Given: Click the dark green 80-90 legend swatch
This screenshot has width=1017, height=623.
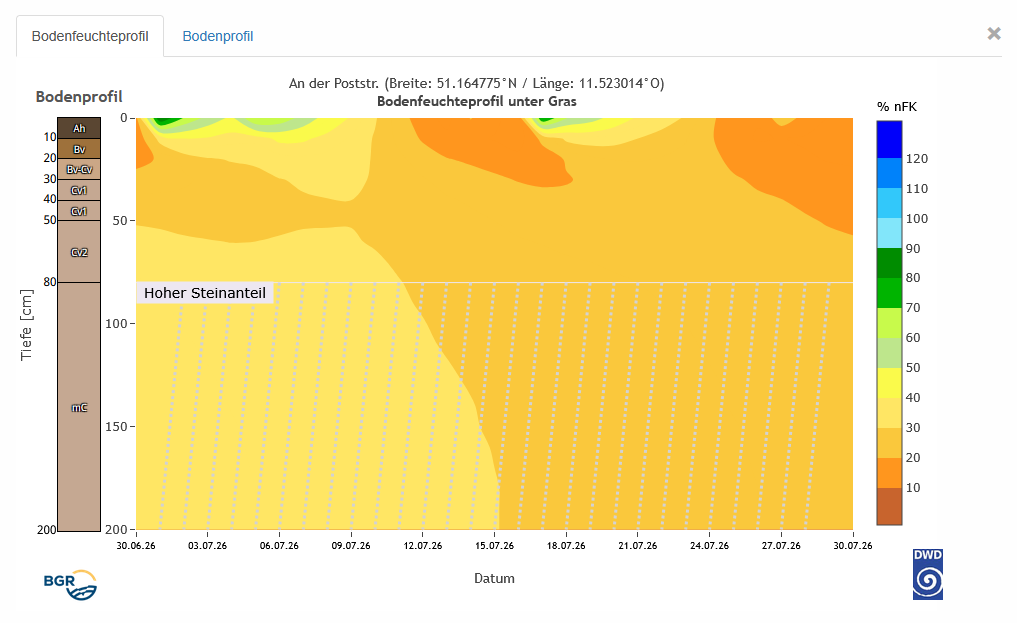Looking at the screenshot, I should point(889,263).
